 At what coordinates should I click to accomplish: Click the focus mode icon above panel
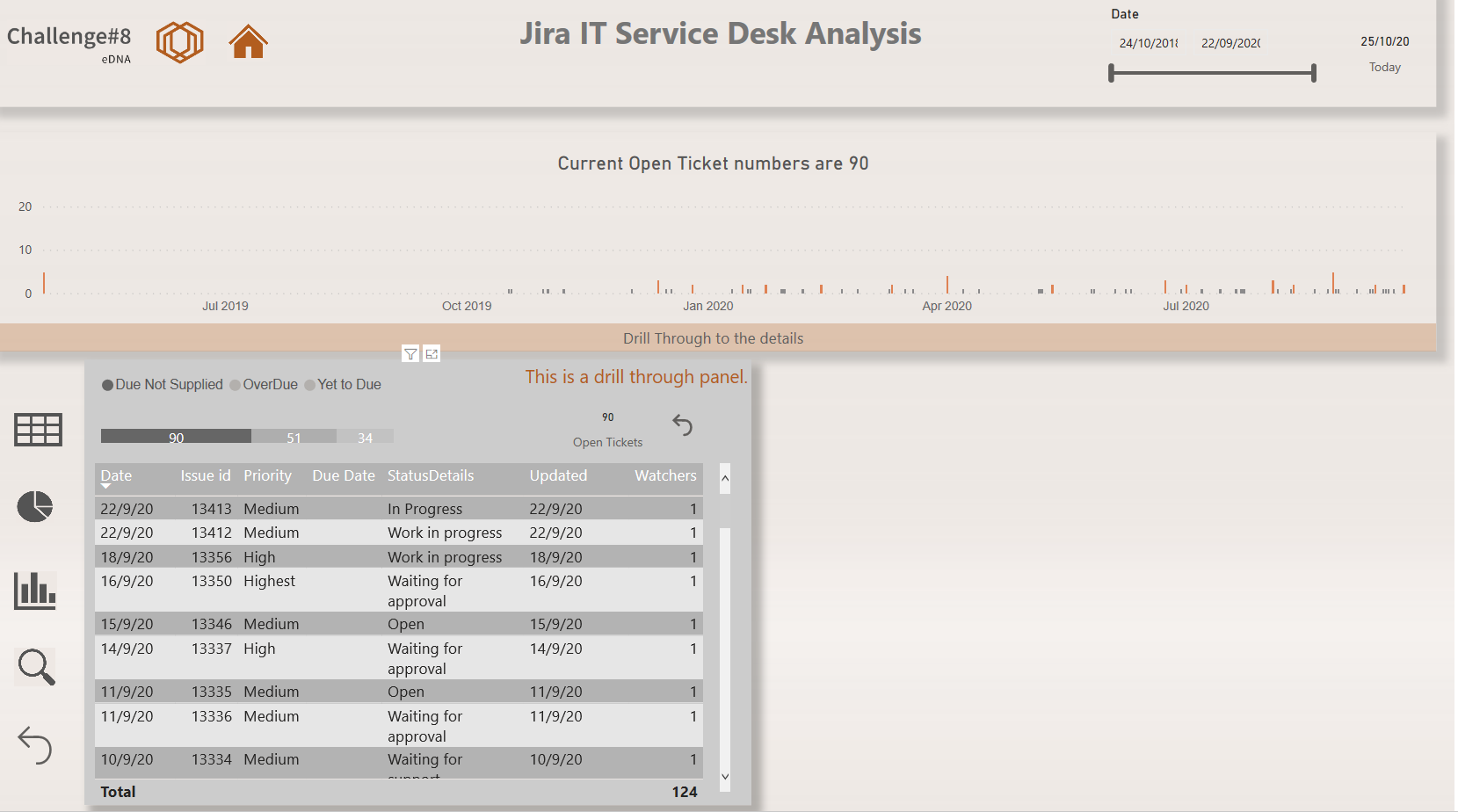(432, 354)
